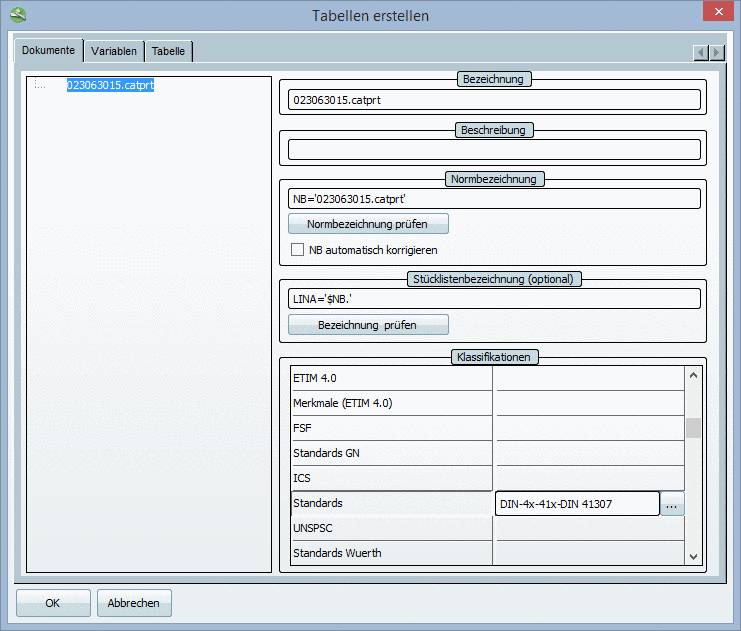The image size is (741, 631).
Task: Click the Bezeichnung prüfen button
Action: coord(368,325)
